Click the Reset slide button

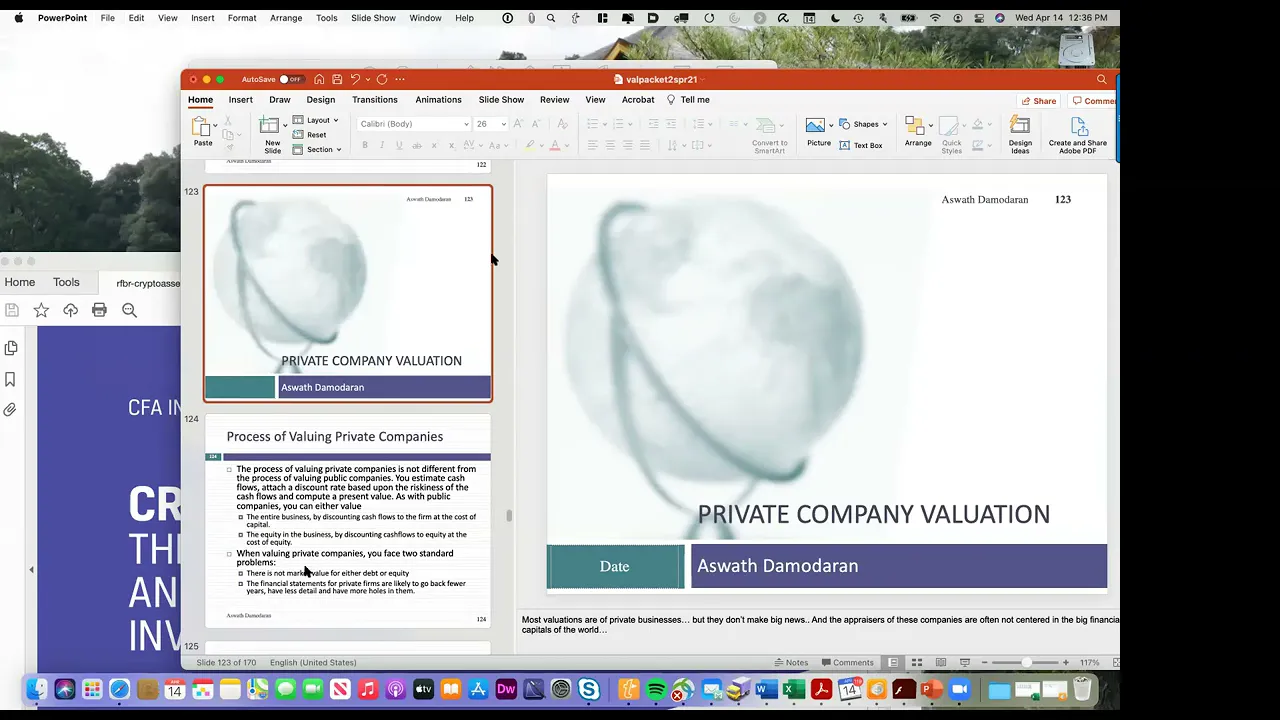click(310, 135)
